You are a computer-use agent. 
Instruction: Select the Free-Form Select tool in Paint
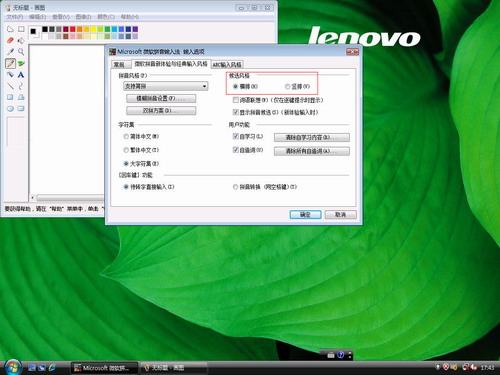[10, 29]
